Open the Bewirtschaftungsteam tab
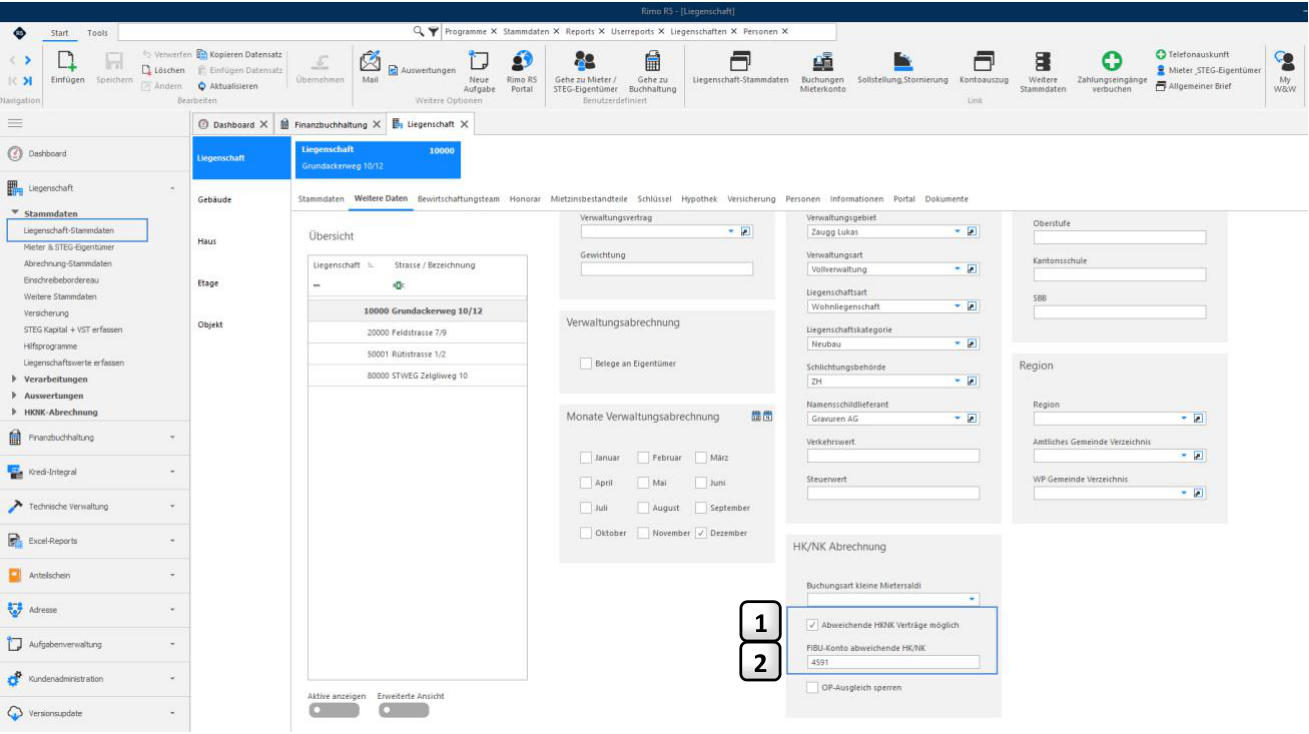The height and width of the screenshot is (734, 1309). (x=458, y=199)
